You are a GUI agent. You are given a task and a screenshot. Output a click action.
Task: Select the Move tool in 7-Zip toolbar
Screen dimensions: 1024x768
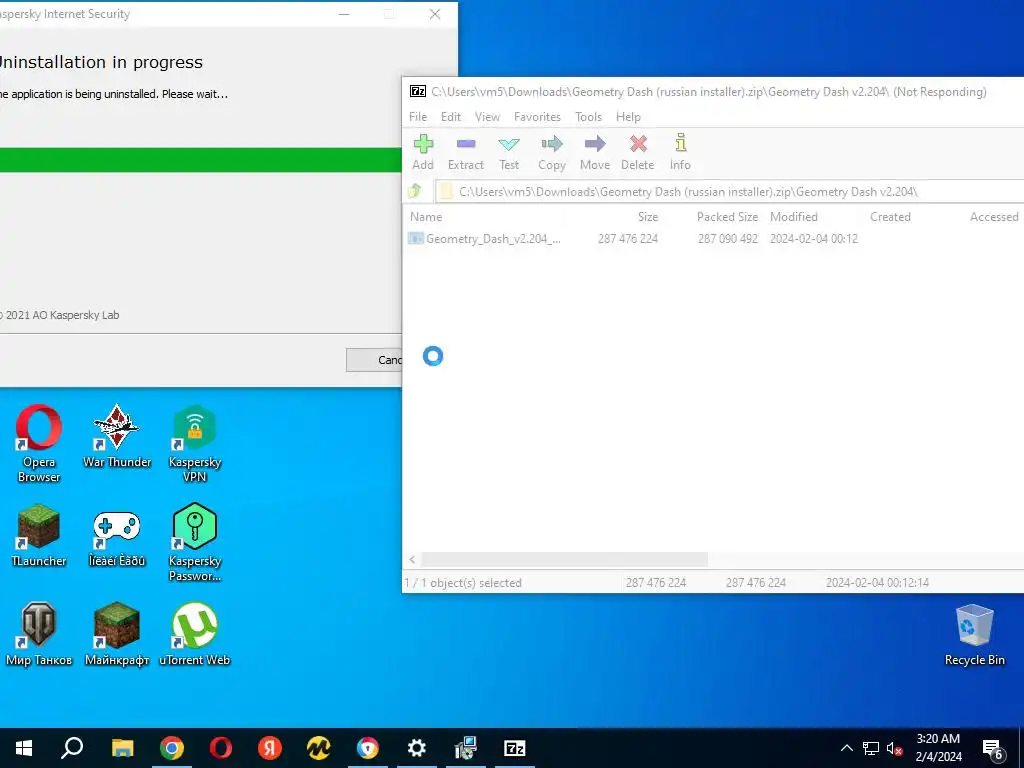click(595, 152)
